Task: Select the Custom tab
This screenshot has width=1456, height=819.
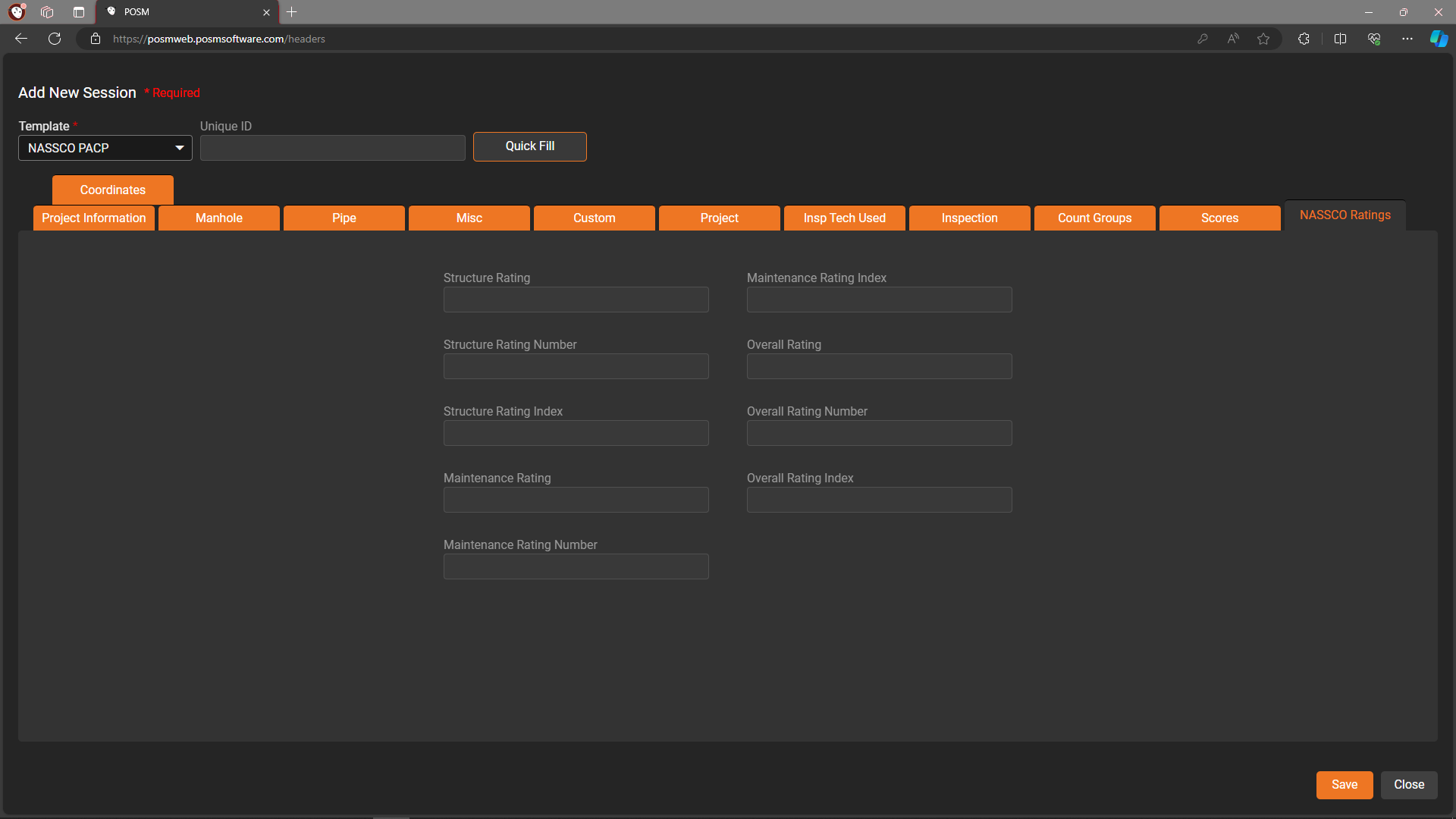Action: tap(595, 218)
